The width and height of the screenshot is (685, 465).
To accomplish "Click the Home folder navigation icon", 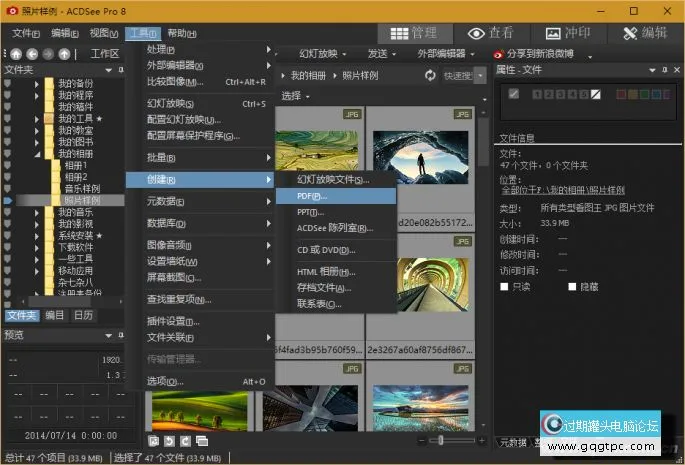I will tap(14, 53).
